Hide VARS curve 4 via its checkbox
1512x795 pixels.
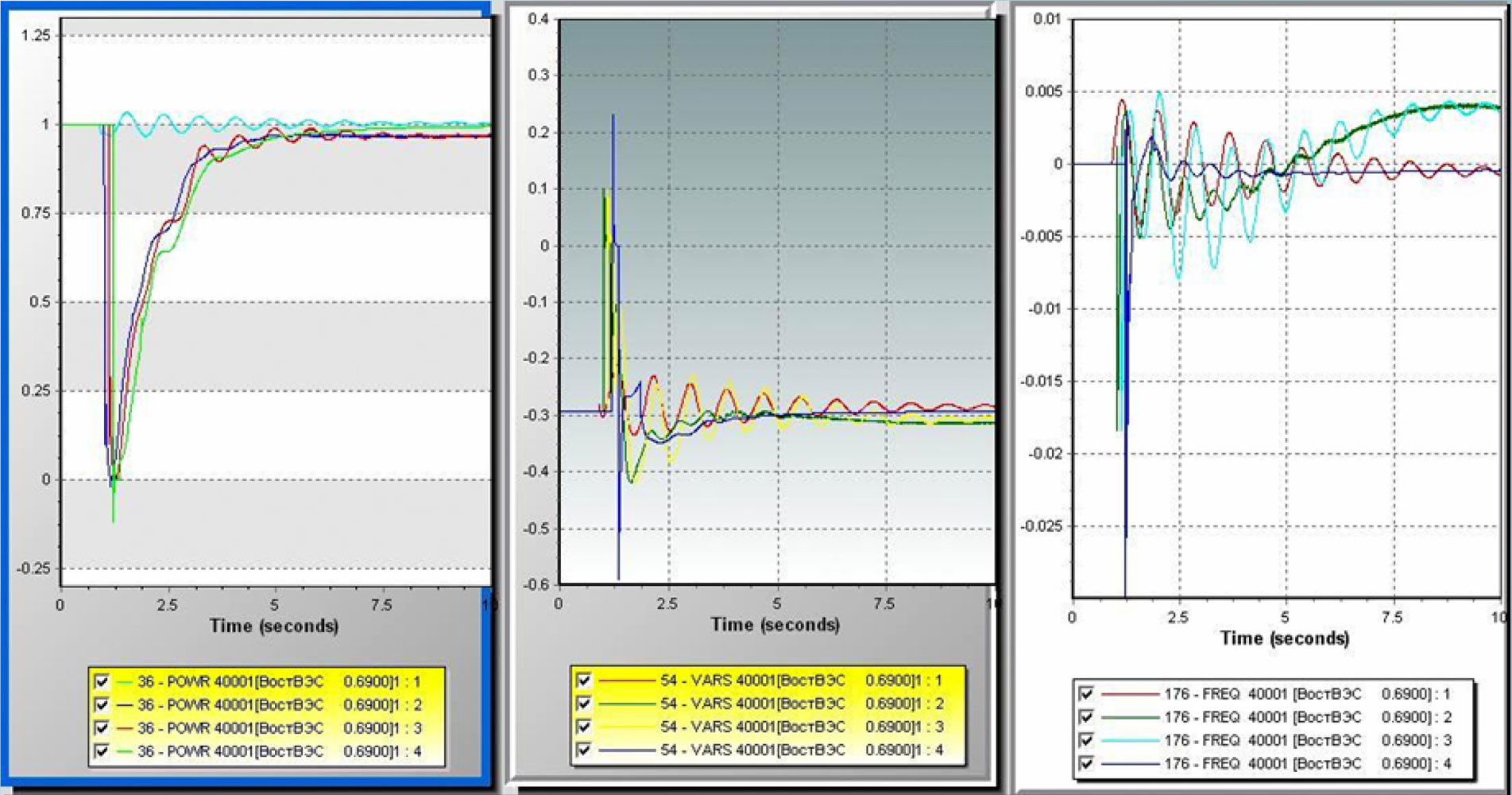584,750
